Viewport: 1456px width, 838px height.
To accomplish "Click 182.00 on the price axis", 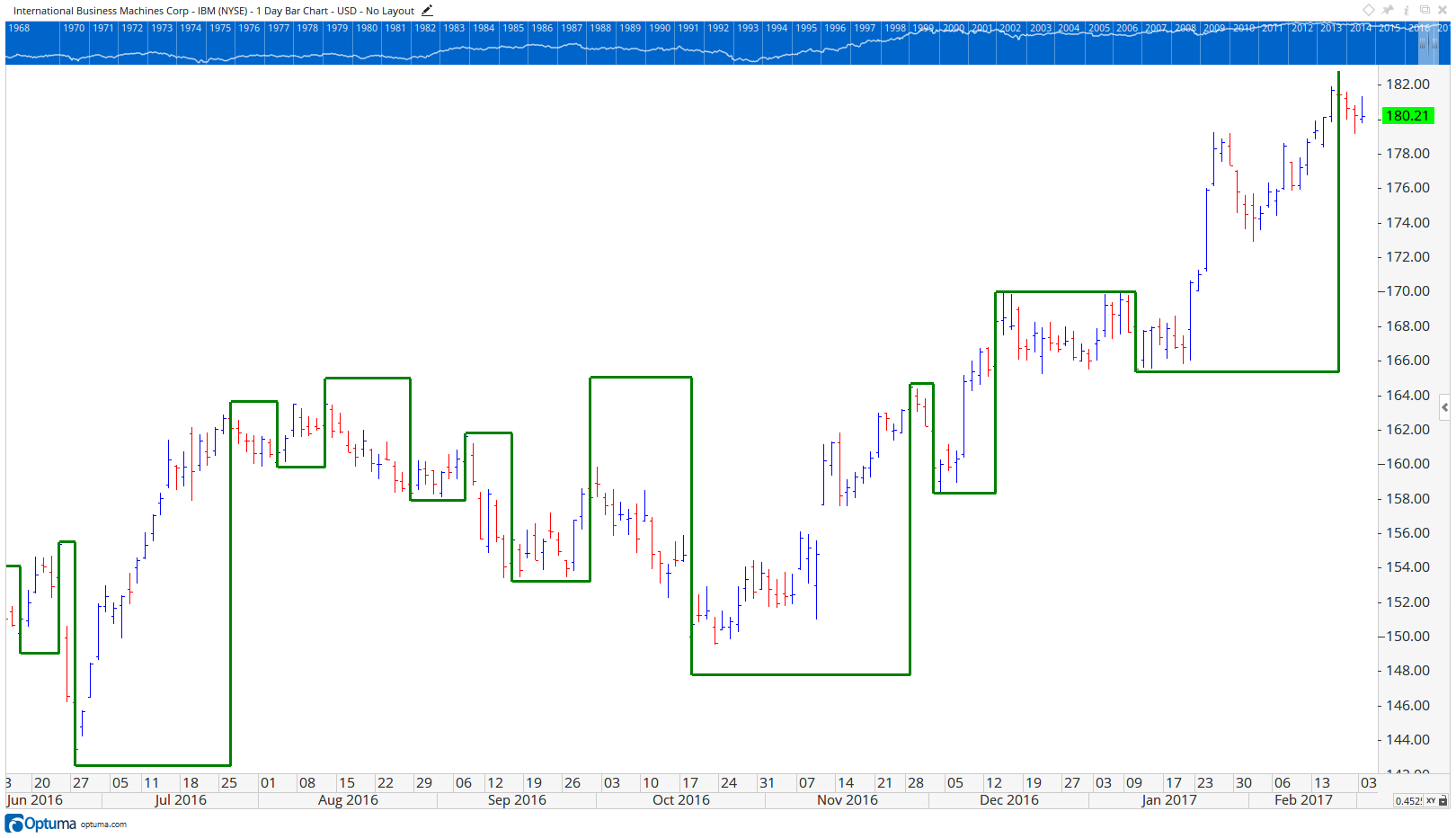I will click(x=1407, y=85).
